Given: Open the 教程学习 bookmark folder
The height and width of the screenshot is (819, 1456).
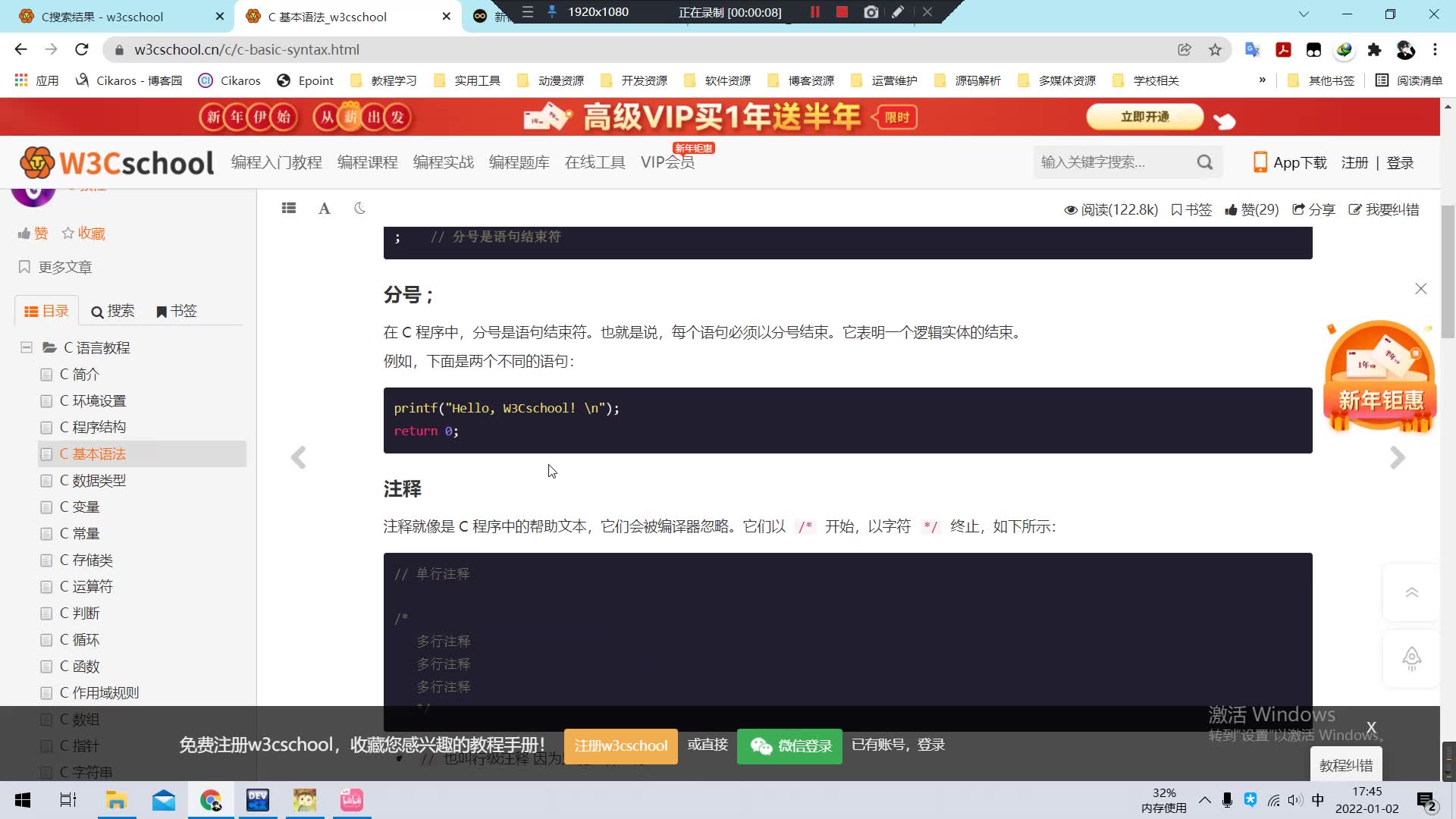Looking at the screenshot, I should point(384,80).
